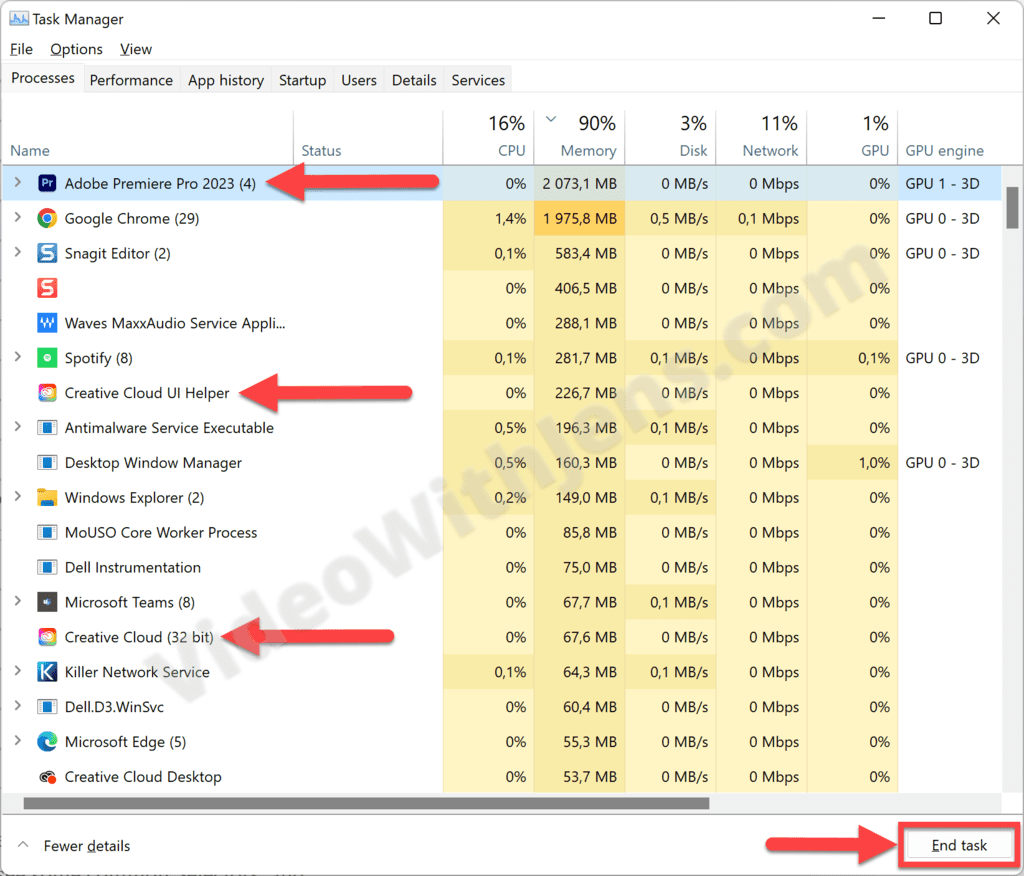Click the Killer Network Service icon
Image resolution: width=1024 pixels, height=876 pixels.
pyautogui.click(x=47, y=672)
